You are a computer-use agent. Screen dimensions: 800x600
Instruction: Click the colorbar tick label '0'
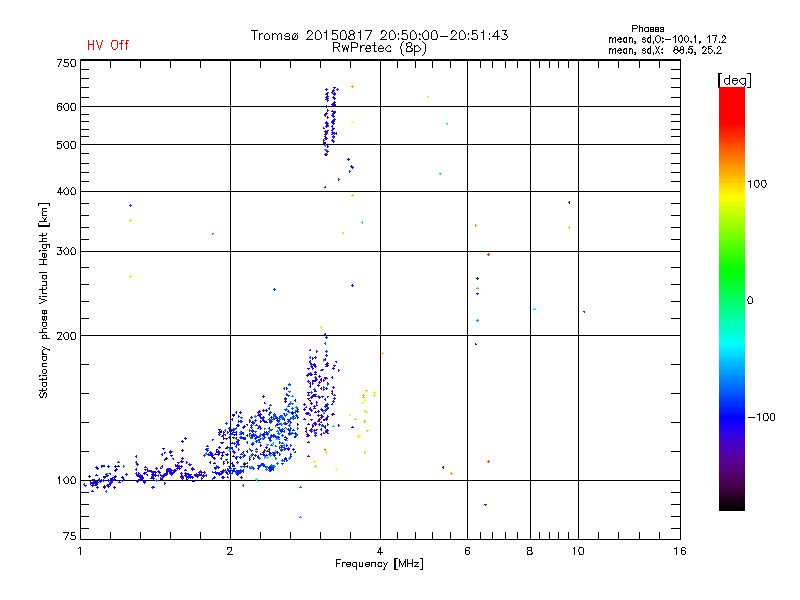750,301
